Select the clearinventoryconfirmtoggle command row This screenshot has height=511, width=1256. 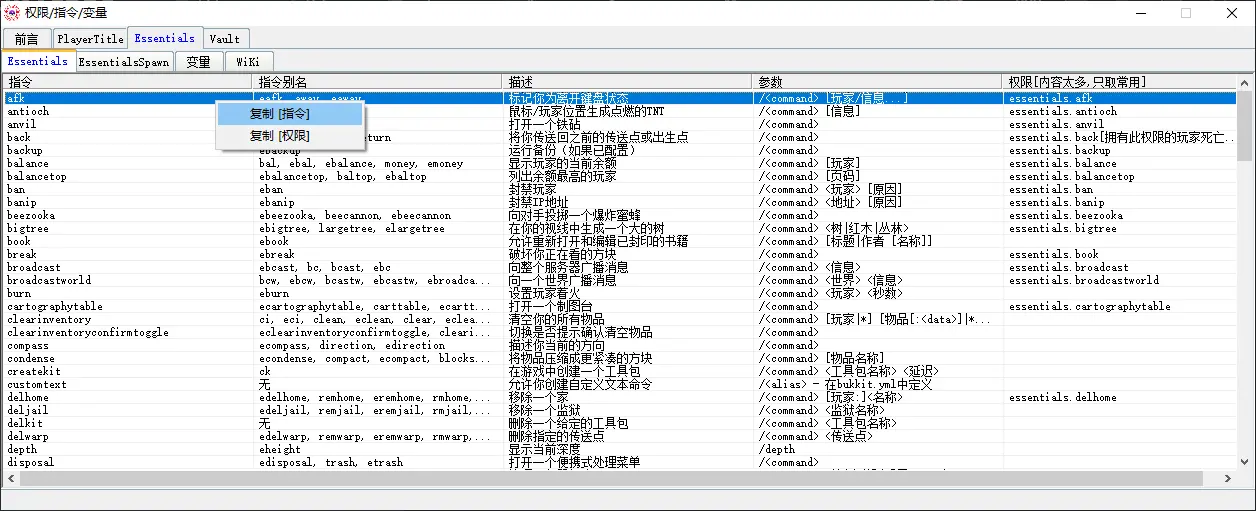pos(620,332)
